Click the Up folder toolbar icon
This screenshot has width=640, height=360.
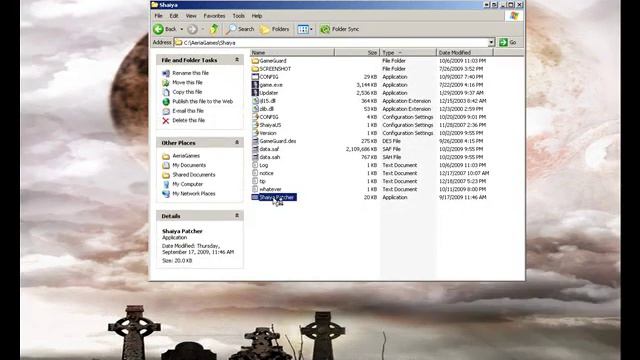click(x=214, y=29)
